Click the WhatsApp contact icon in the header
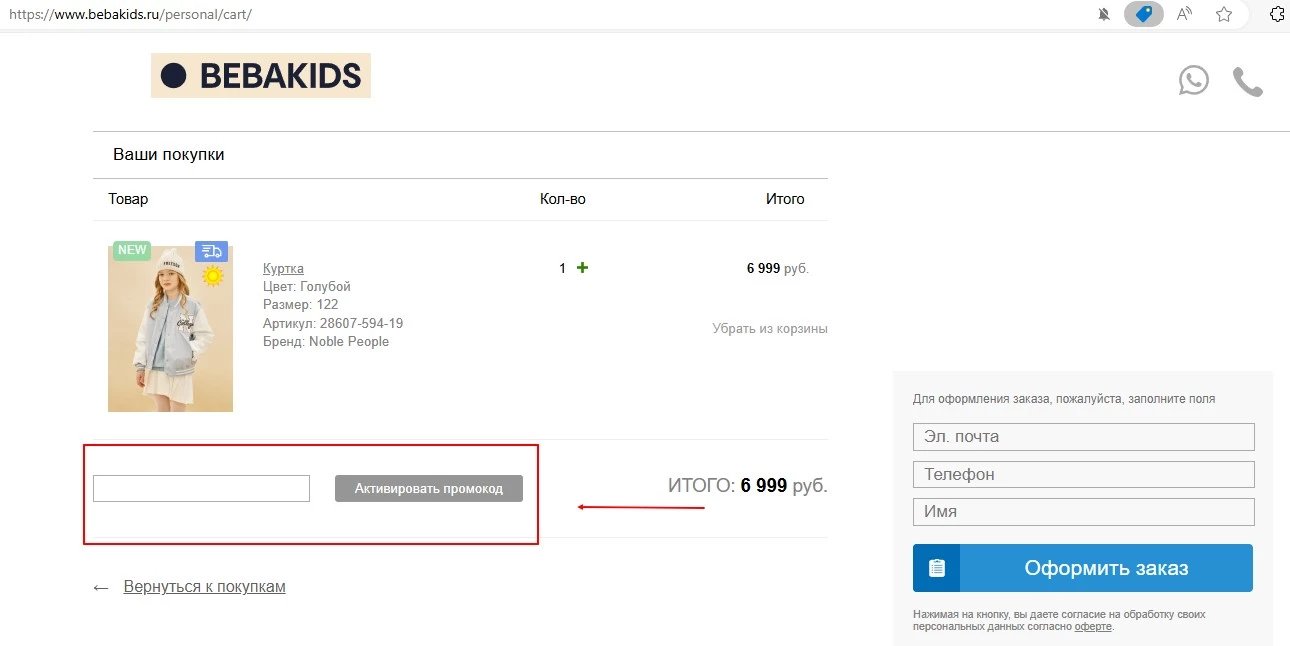Screen dimensions: 1290x646 (1193, 79)
